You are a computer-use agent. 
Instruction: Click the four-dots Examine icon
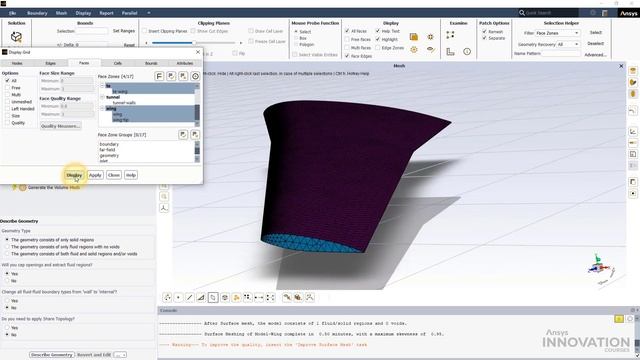point(450,35)
